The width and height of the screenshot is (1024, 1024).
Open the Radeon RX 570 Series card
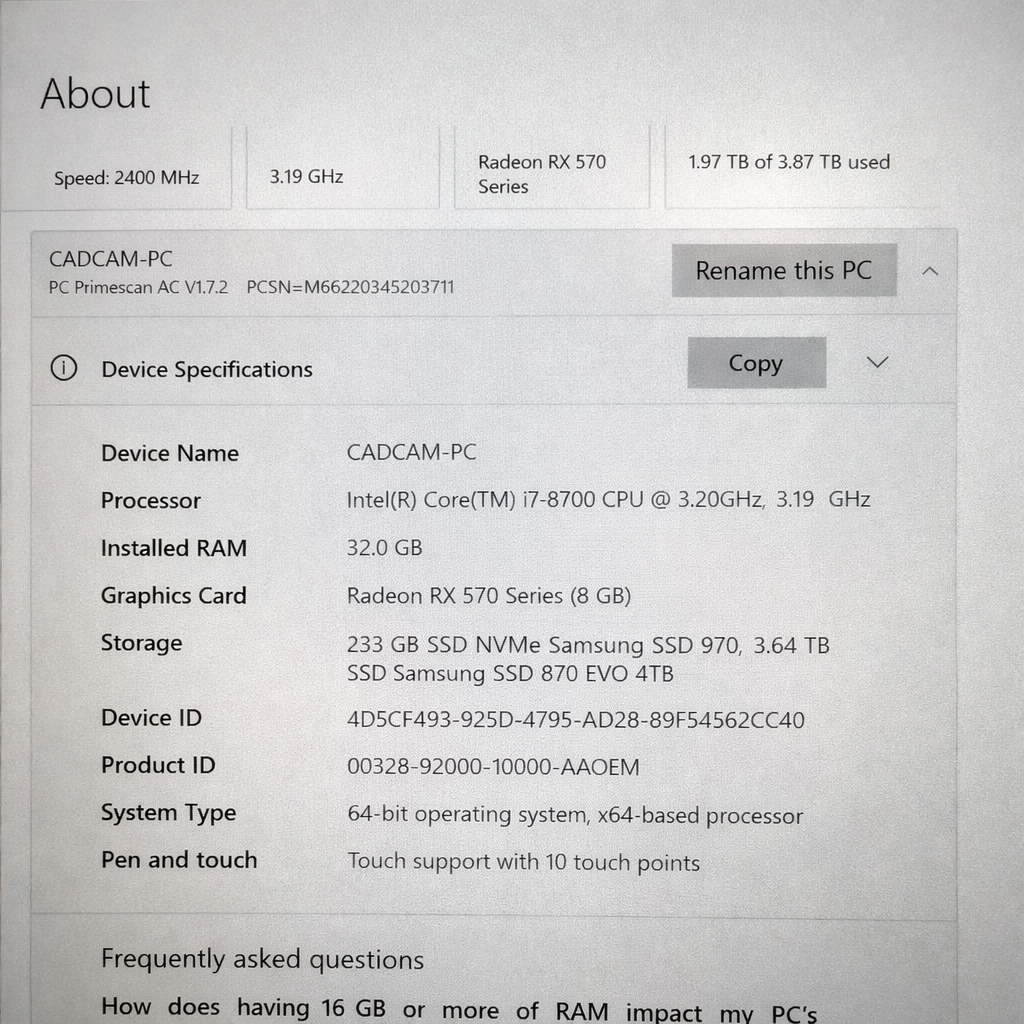[x=552, y=168]
